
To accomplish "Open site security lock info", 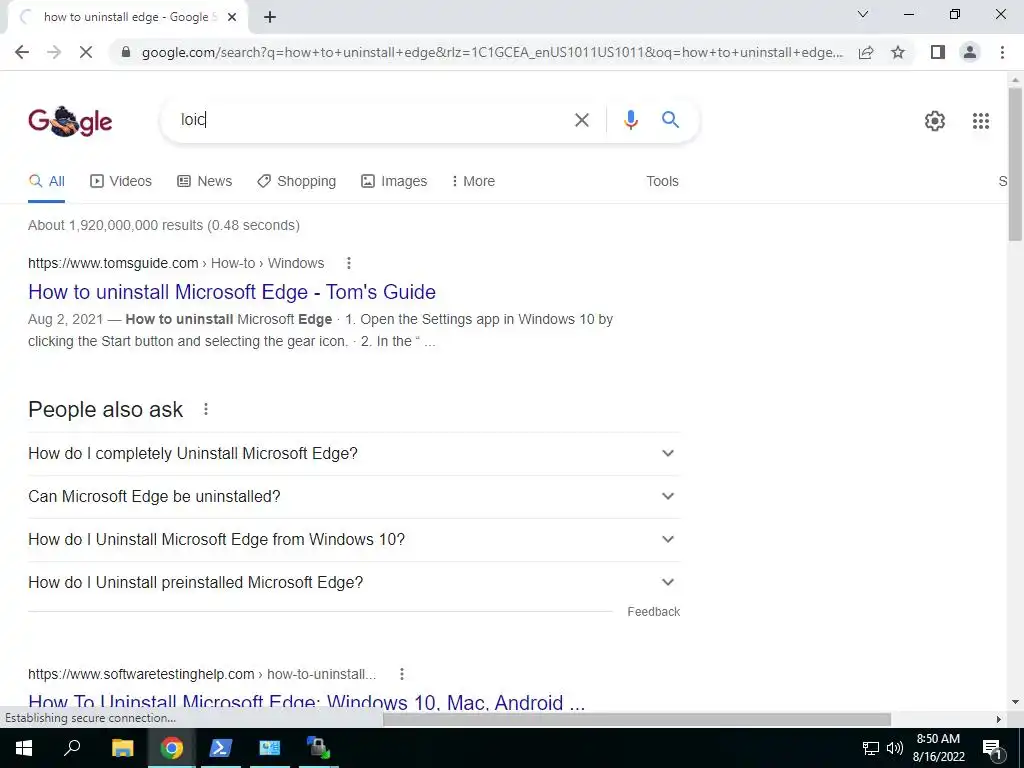I will coord(127,52).
